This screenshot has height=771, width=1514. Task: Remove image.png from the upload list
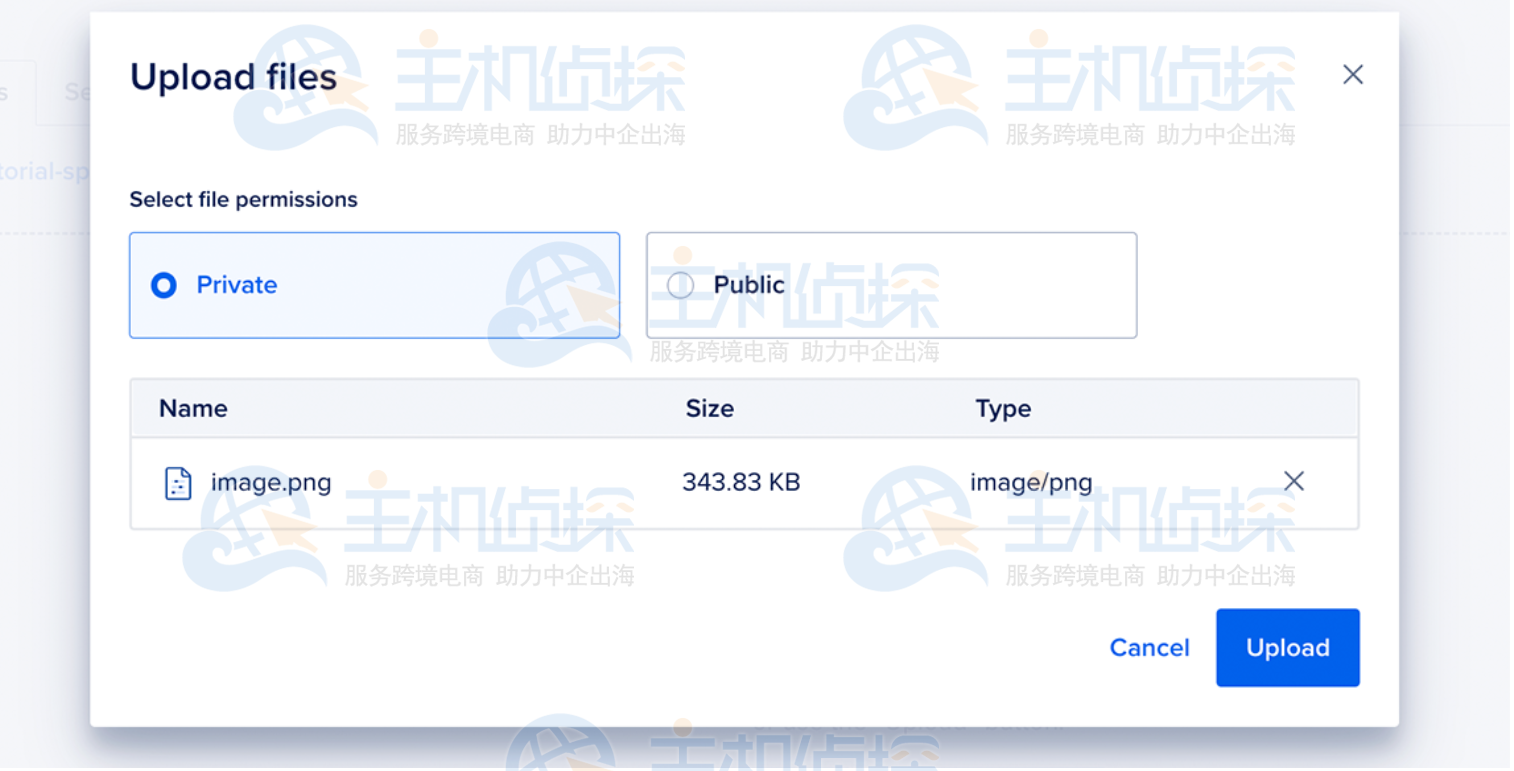point(1294,482)
